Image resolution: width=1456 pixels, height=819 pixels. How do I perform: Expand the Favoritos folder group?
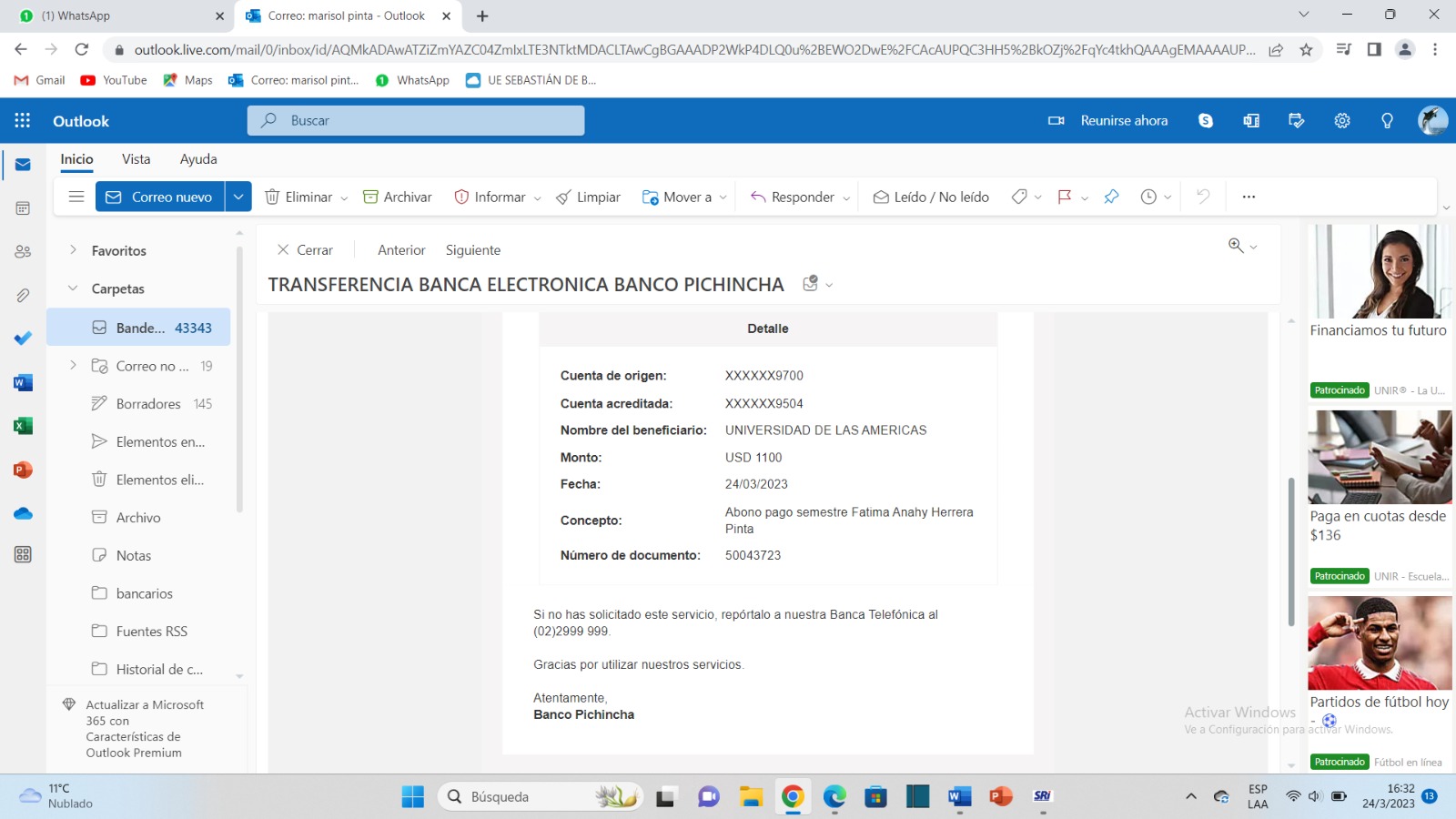[x=74, y=250]
